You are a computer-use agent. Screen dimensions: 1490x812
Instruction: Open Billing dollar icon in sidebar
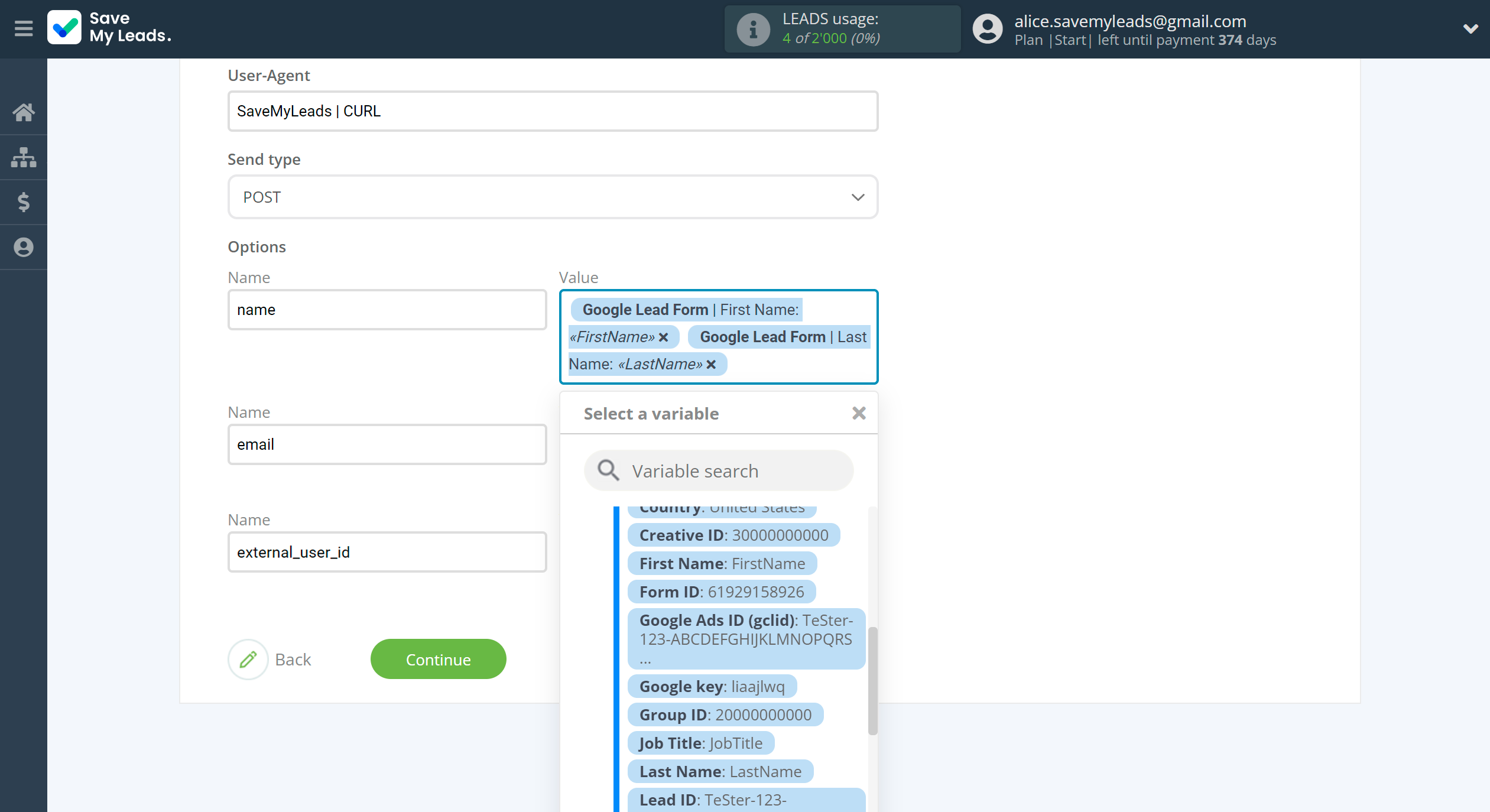(24, 202)
